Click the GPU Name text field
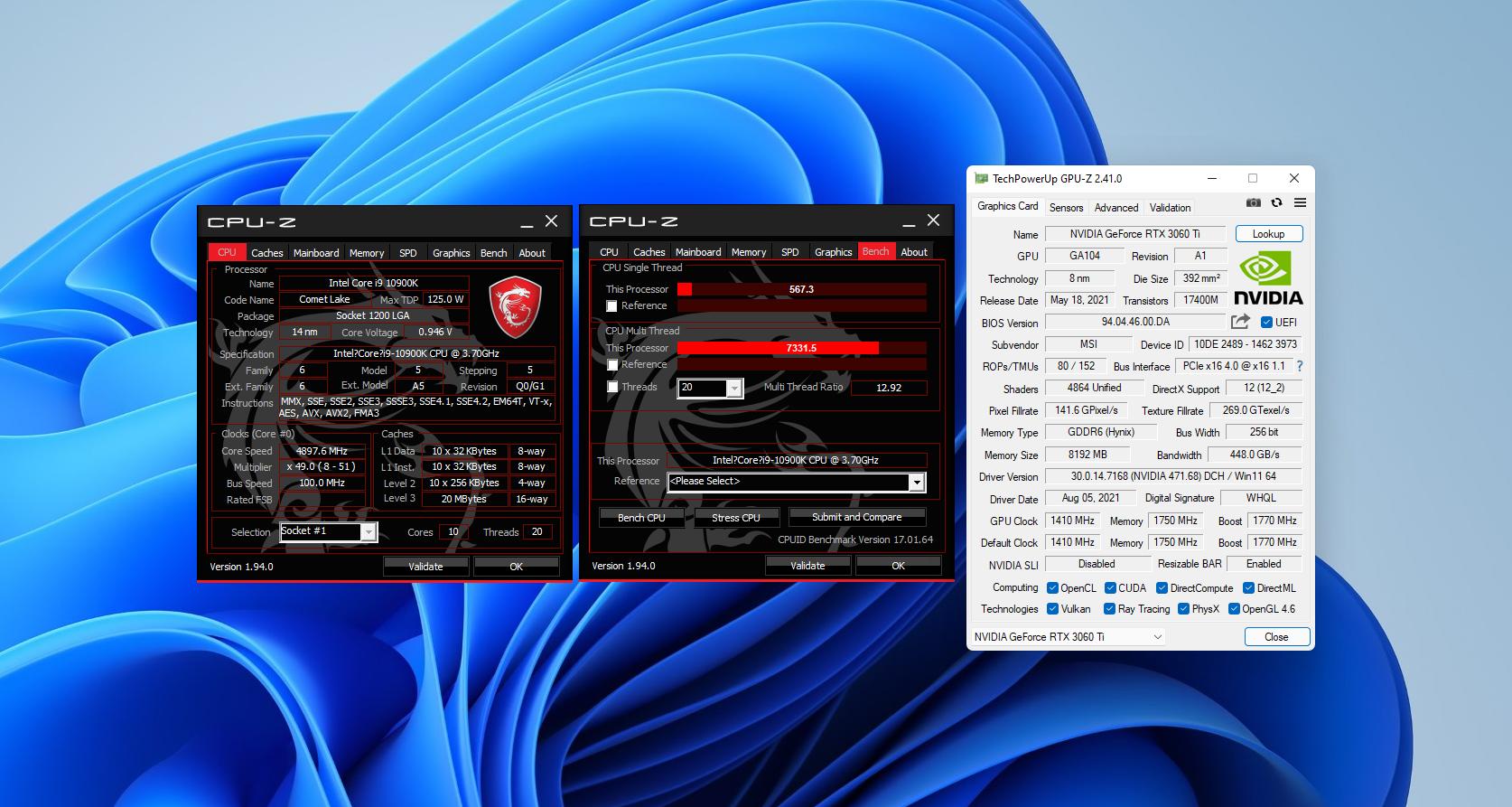Image resolution: width=1512 pixels, height=807 pixels. [1134, 234]
